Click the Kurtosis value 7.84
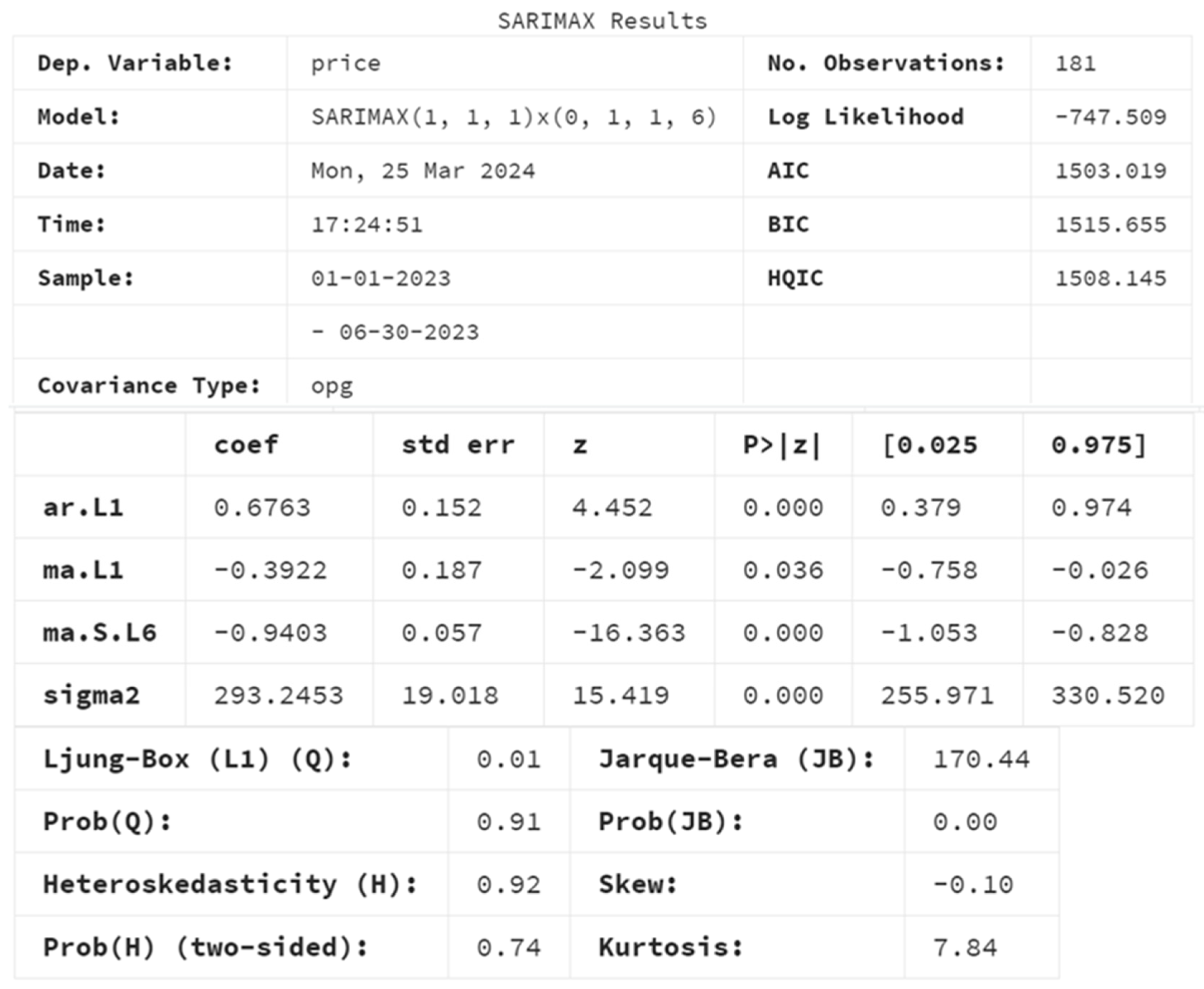This screenshot has width=1204, height=989. [965, 947]
